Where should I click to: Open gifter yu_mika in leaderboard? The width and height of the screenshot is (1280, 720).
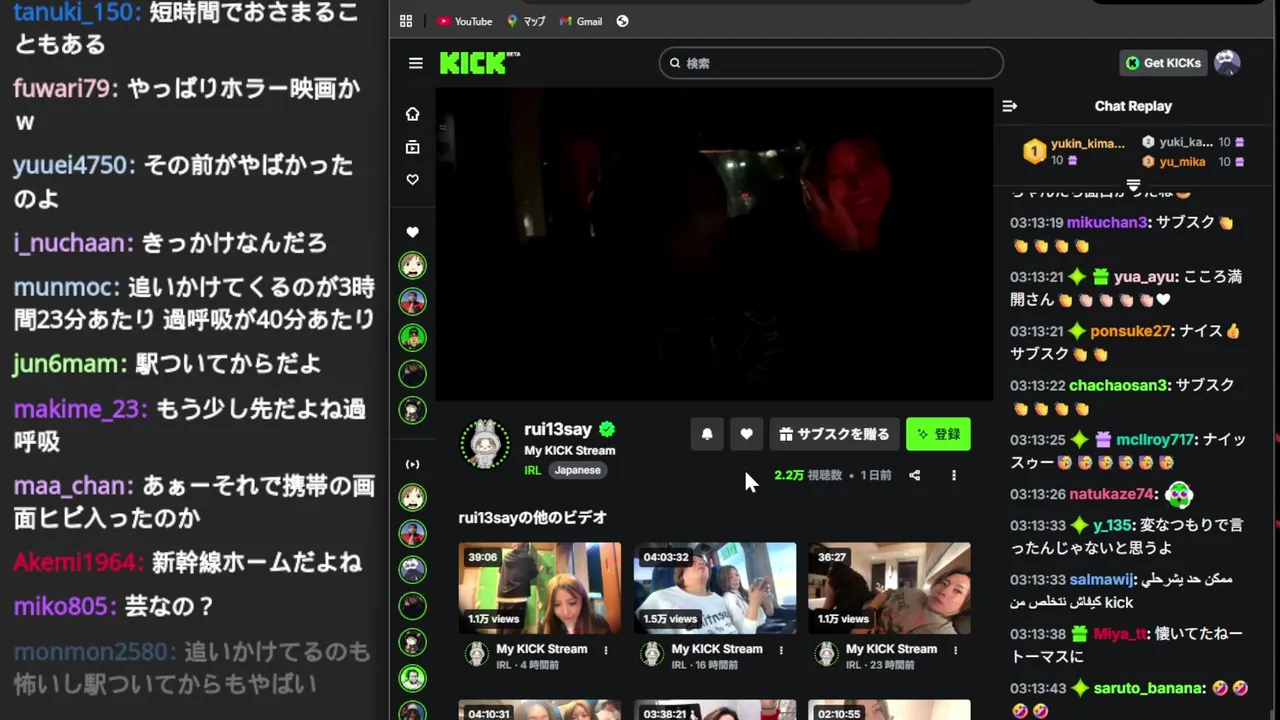point(1182,161)
